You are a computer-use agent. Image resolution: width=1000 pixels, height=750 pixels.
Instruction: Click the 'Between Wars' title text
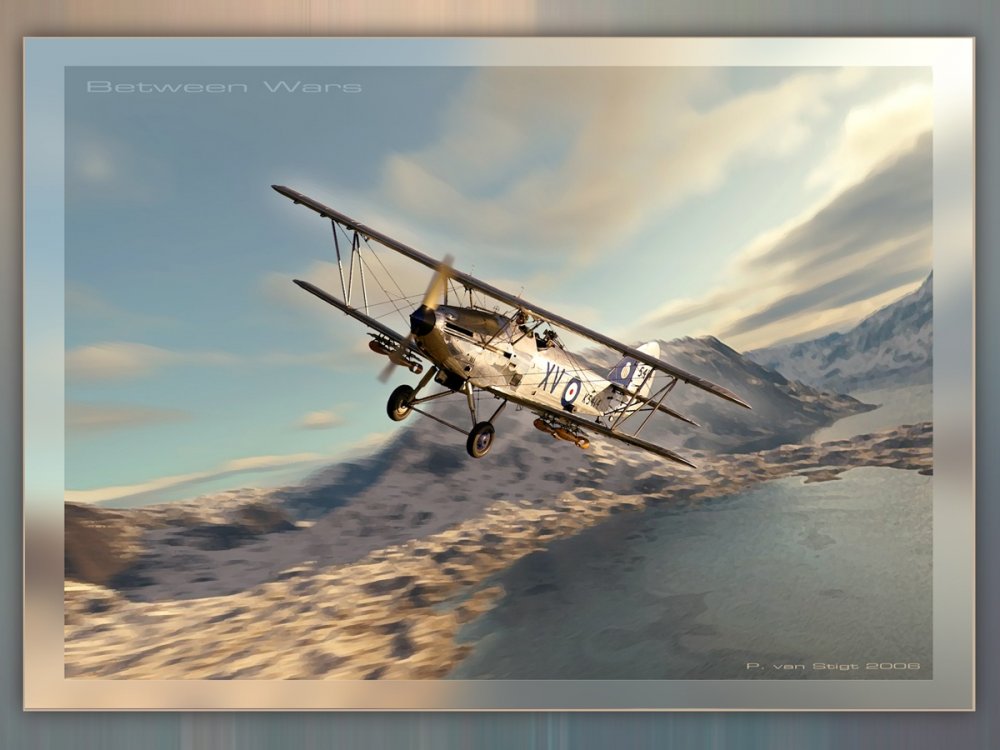[224, 87]
